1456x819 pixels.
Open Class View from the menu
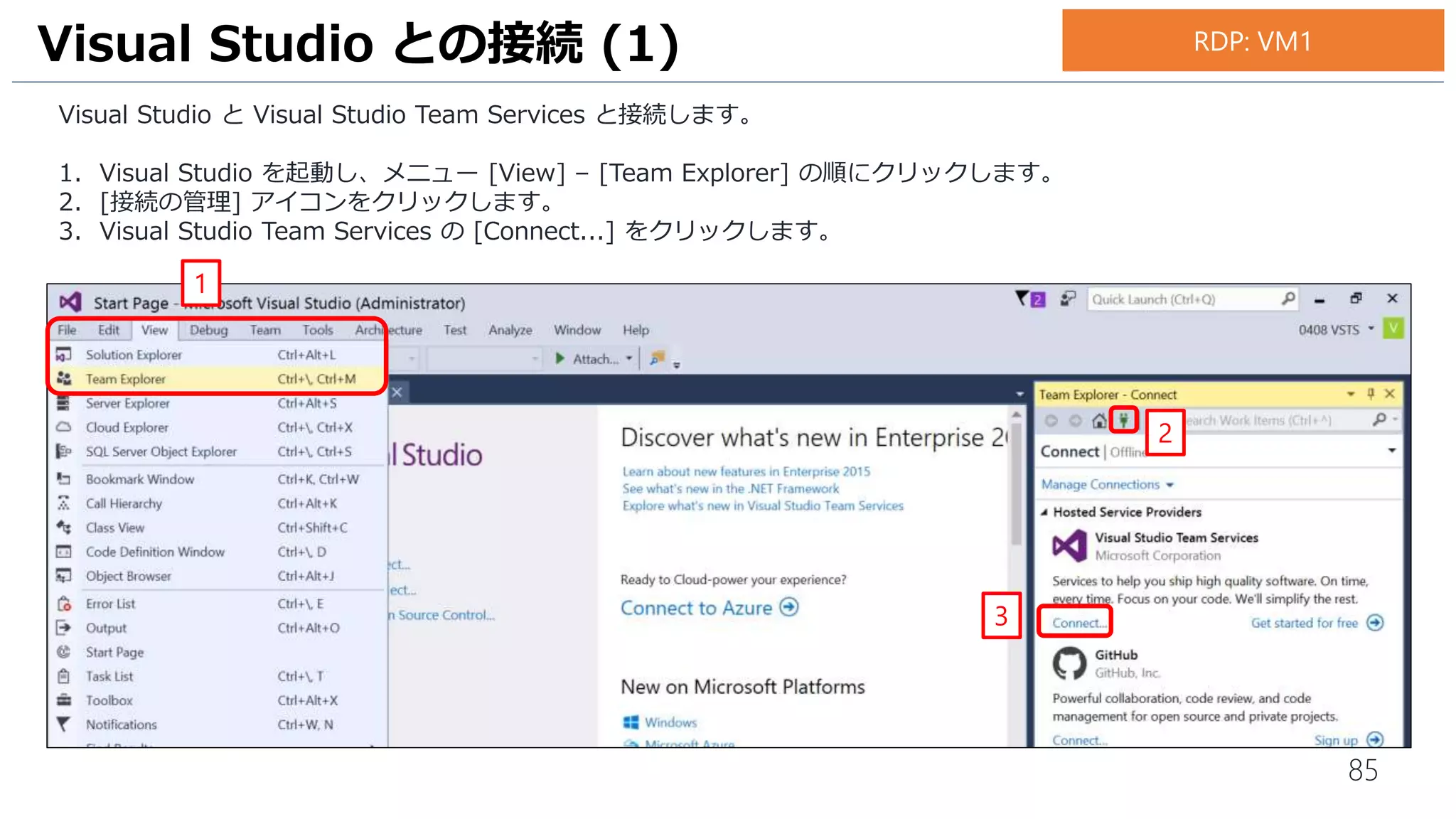[x=218, y=528]
